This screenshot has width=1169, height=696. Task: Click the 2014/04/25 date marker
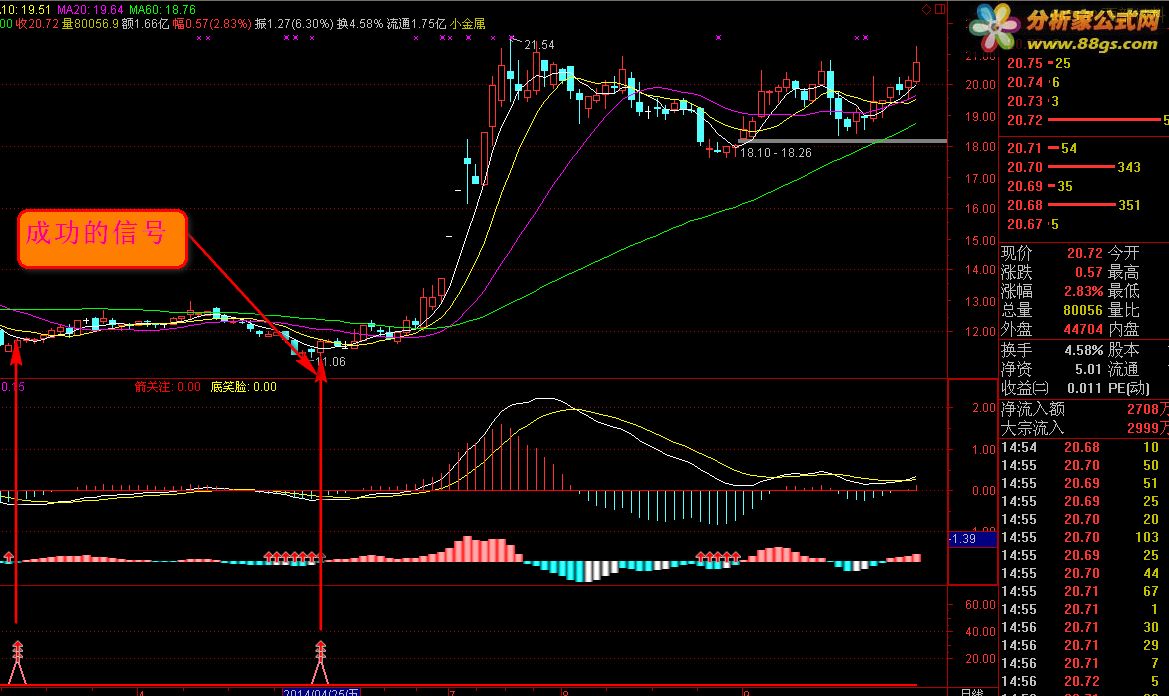tap(321, 692)
